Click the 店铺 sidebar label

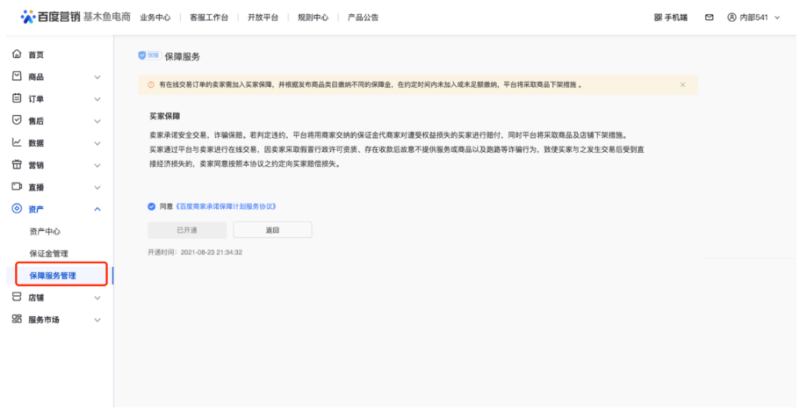[x=36, y=298]
